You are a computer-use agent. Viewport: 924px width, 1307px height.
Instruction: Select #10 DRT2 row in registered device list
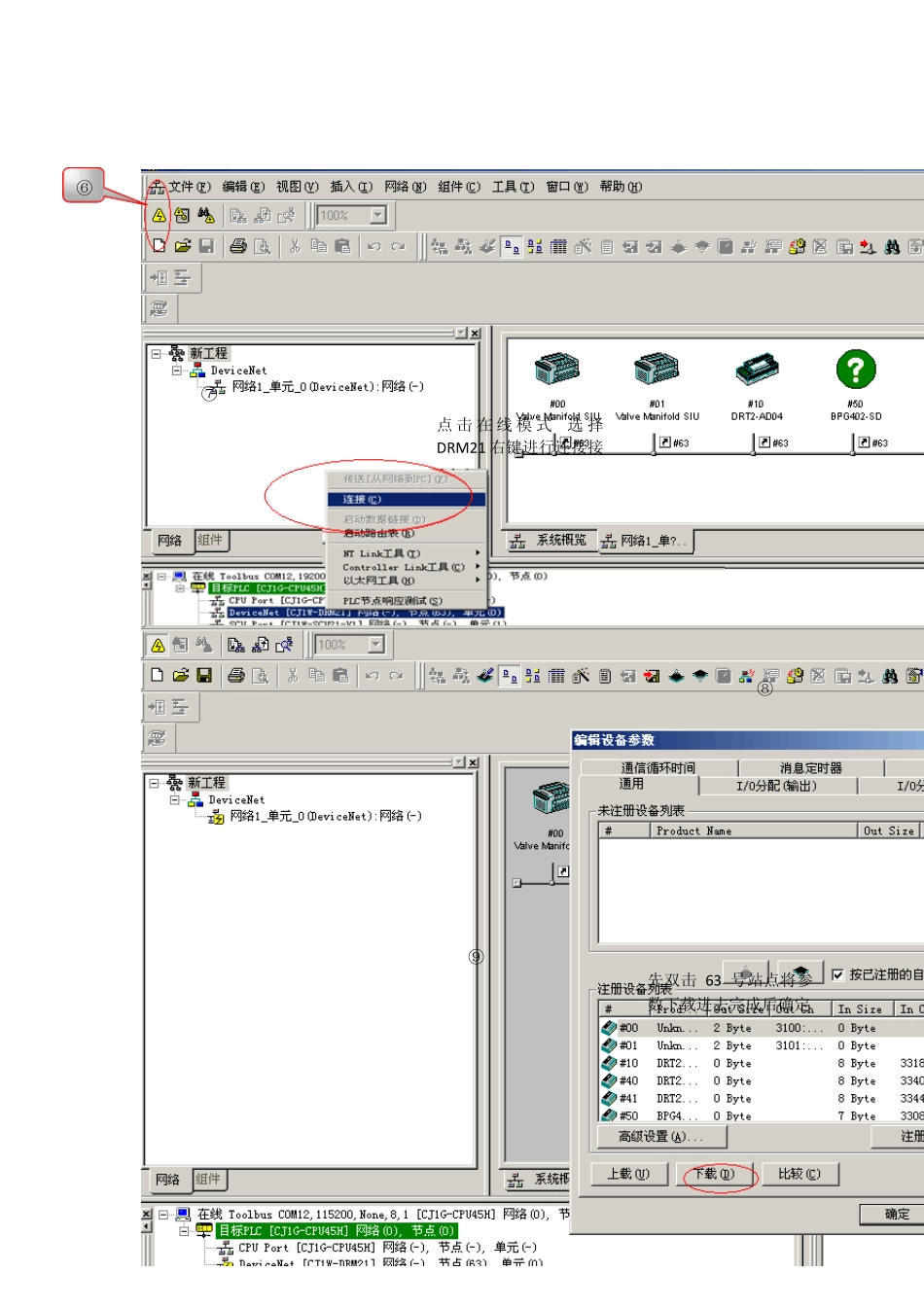point(763,1064)
